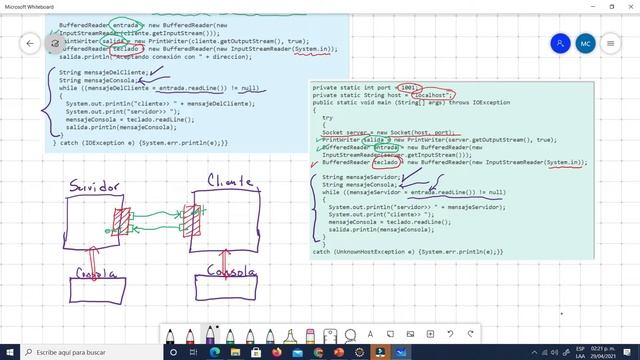Viewport: 640px width, 360px height.
Task: Open the volume control tray icon
Action: click(x=554, y=352)
